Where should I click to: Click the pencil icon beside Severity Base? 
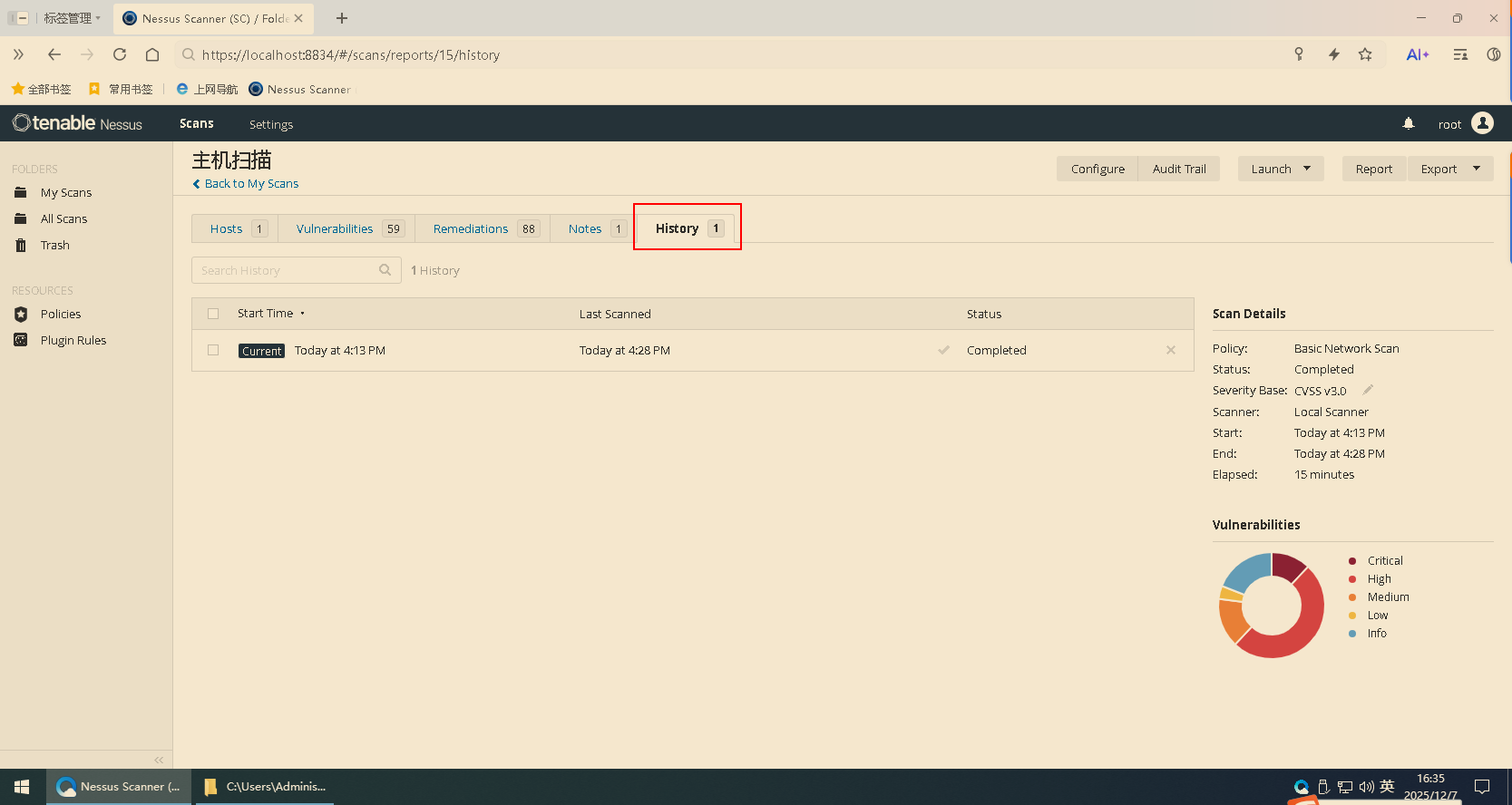point(1368,390)
